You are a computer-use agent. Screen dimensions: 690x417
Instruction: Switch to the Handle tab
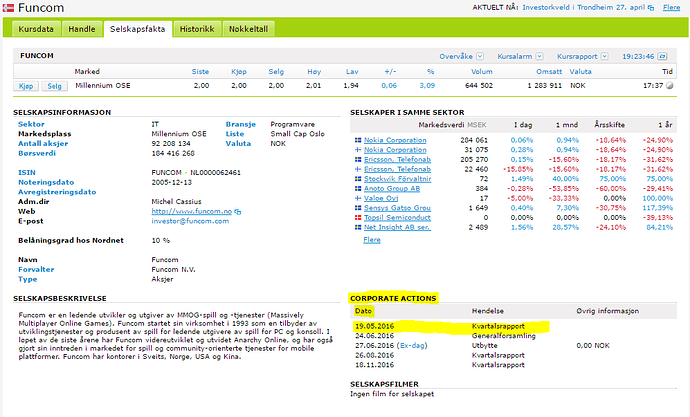pyautogui.click(x=82, y=29)
